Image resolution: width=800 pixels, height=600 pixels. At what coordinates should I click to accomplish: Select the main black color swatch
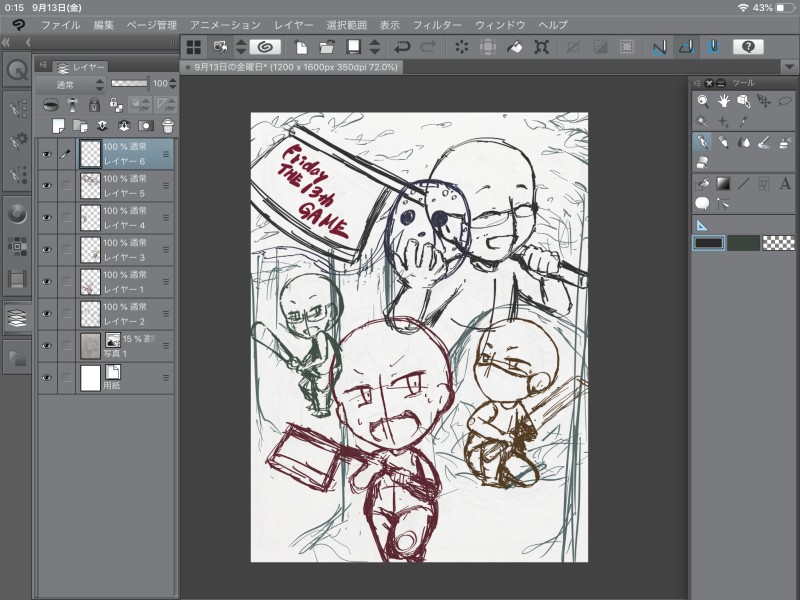tap(708, 243)
